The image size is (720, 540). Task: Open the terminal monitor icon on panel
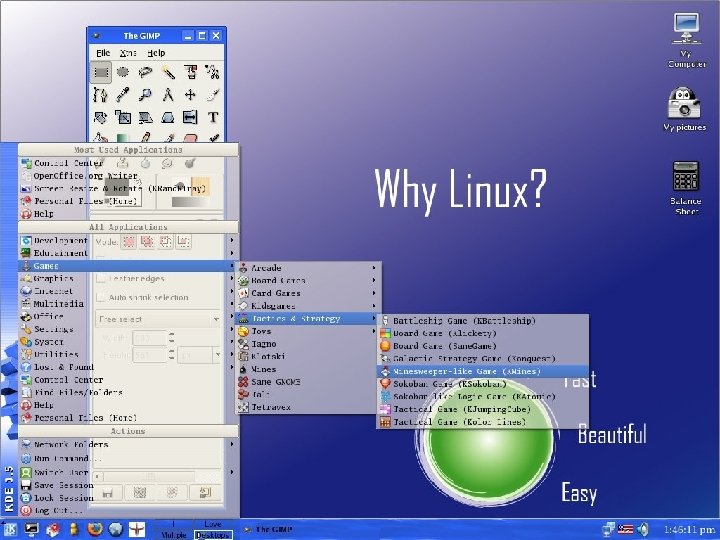pyautogui.click(x=32, y=529)
